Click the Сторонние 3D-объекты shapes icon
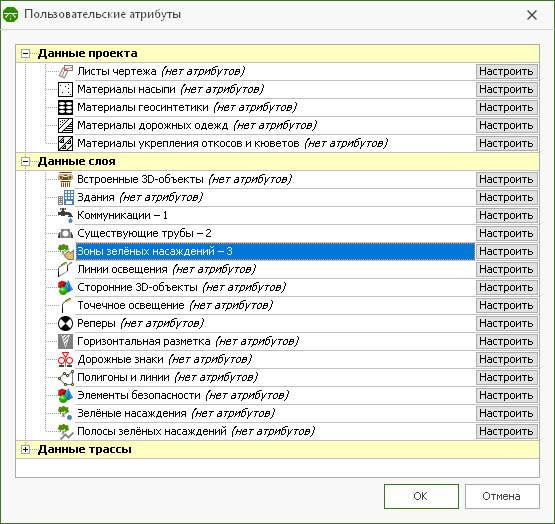The height and width of the screenshot is (524, 555). coord(65,287)
